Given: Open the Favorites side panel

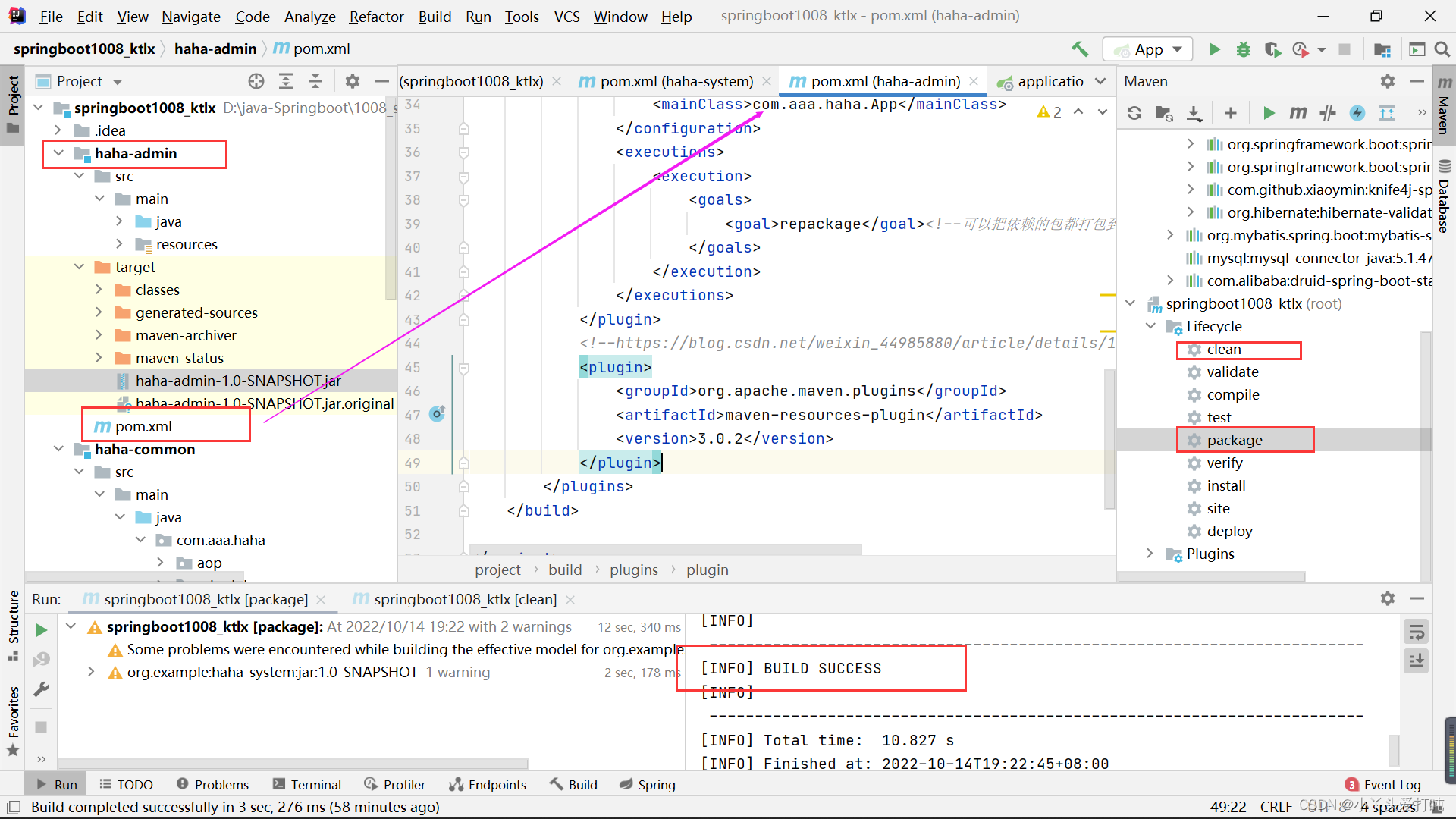Looking at the screenshot, I should click(x=13, y=720).
